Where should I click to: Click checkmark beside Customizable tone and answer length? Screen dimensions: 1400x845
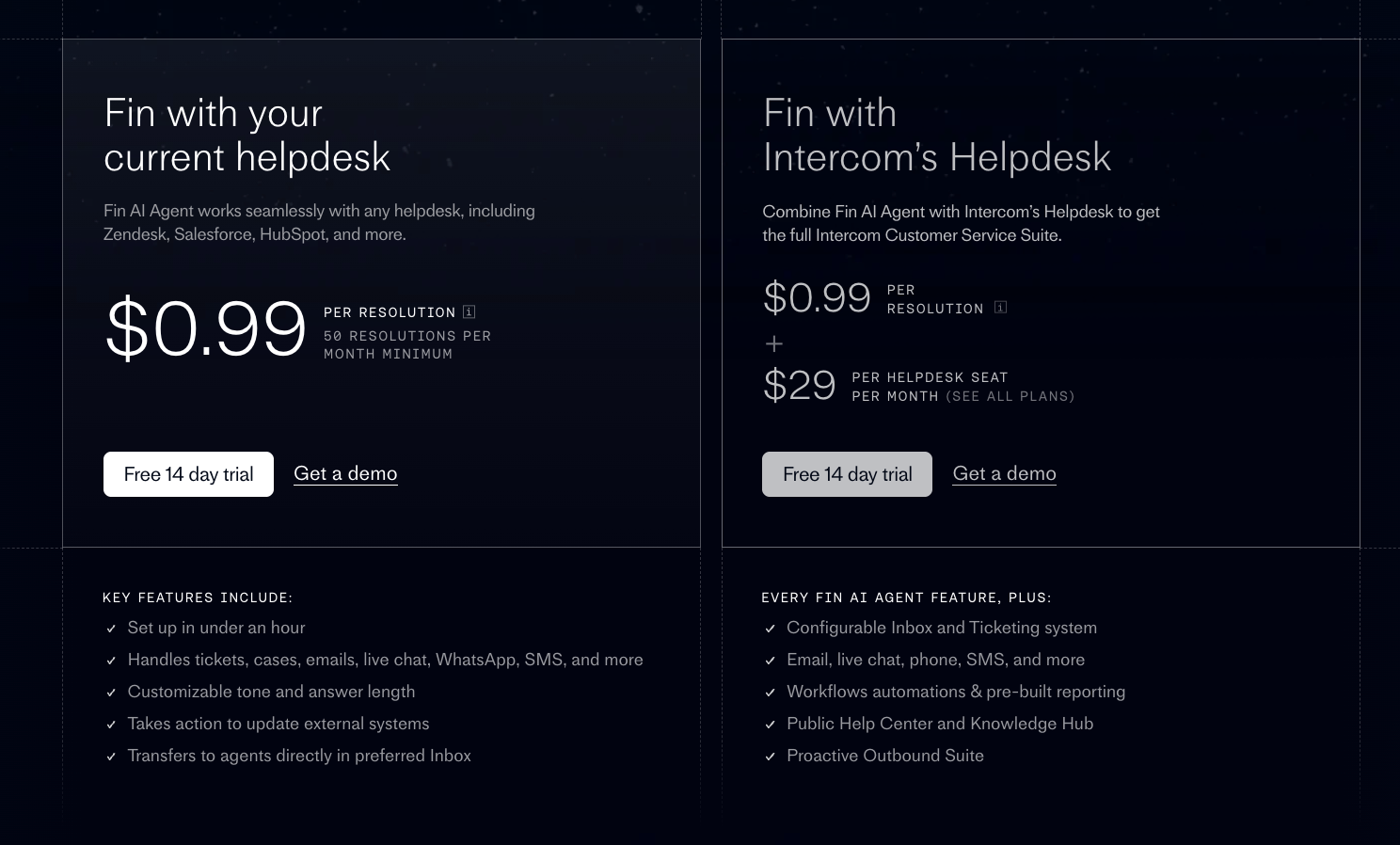(111, 693)
